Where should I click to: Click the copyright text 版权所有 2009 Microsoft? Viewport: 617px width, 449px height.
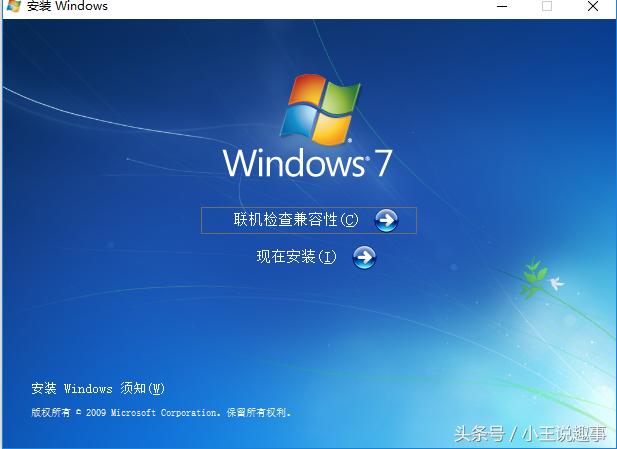pos(161,412)
